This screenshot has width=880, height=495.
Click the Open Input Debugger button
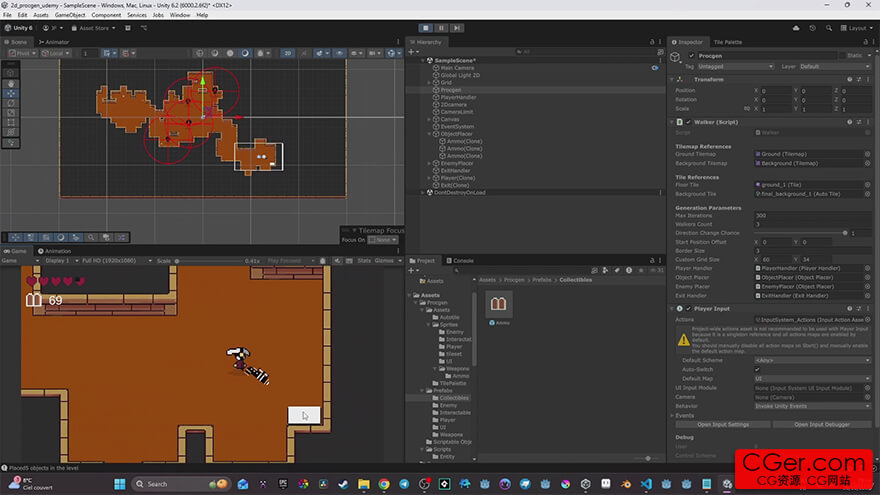tap(820, 424)
